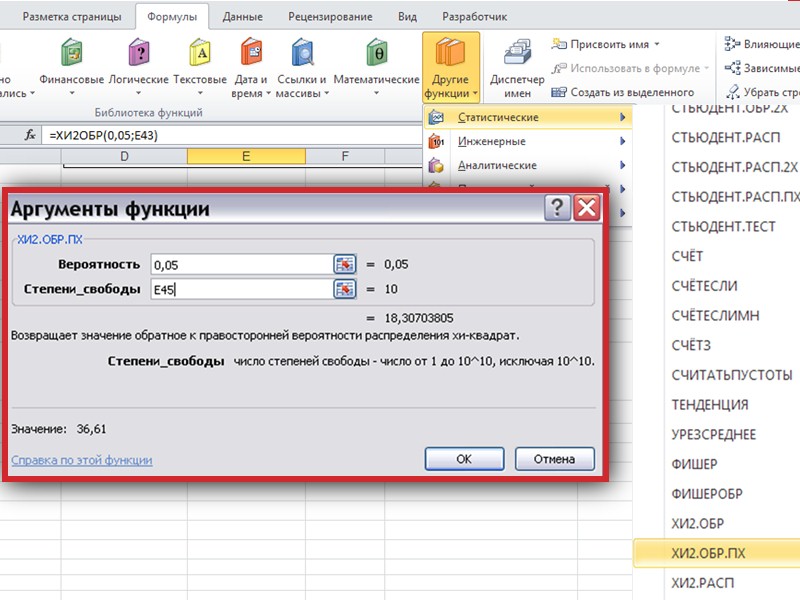This screenshot has height=600, width=800.
Task: Click into the Вероятность input field
Action: pyautogui.click(x=240, y=264)
